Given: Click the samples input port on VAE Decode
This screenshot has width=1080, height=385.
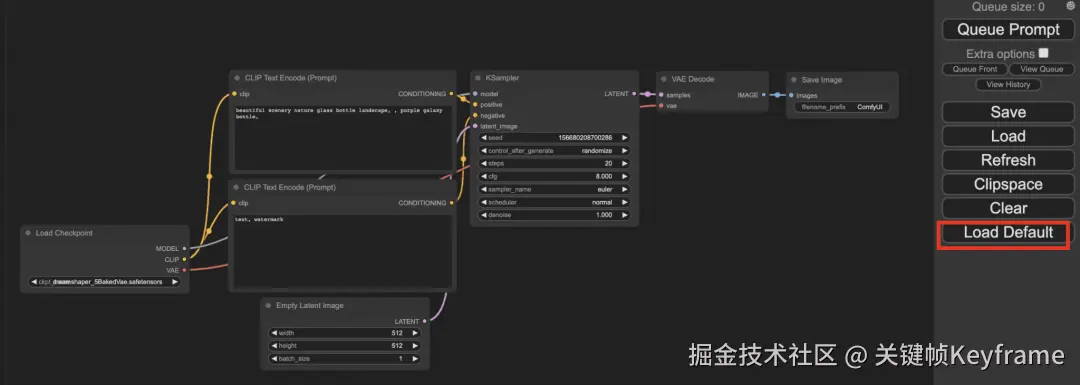Looking at the screenshot, I should point(661,95).
